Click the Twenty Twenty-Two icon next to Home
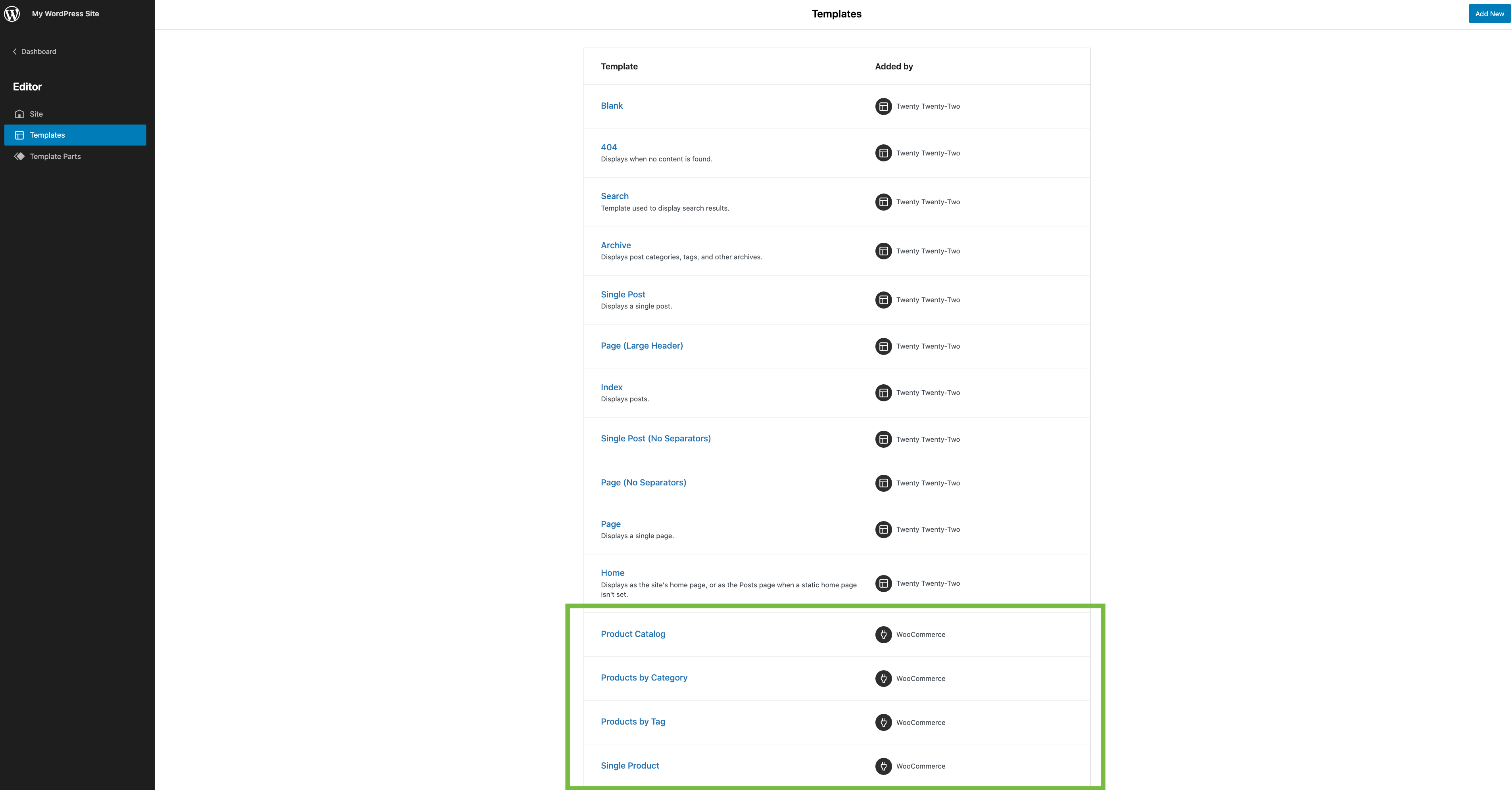This screenshot has height=790, width=1512. point(883,583)
